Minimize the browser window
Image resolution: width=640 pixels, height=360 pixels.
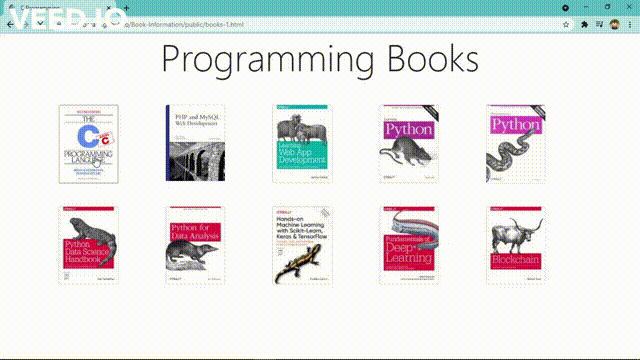(586, 7)
